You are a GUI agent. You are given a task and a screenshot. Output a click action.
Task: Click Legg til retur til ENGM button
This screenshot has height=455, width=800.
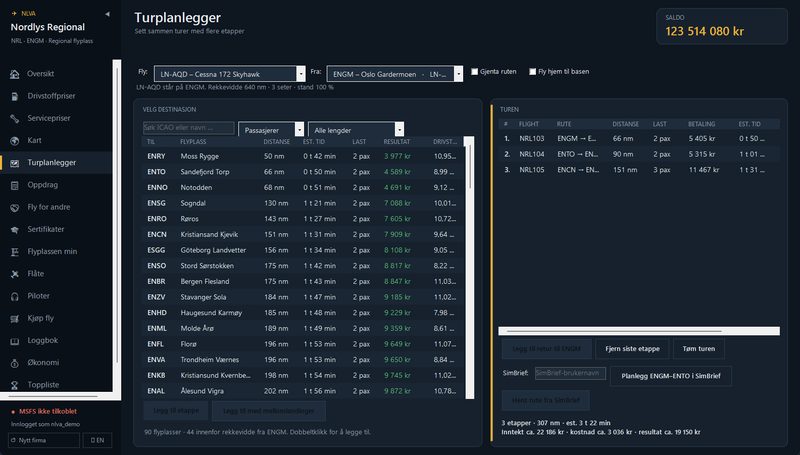(x=546, y=349)
